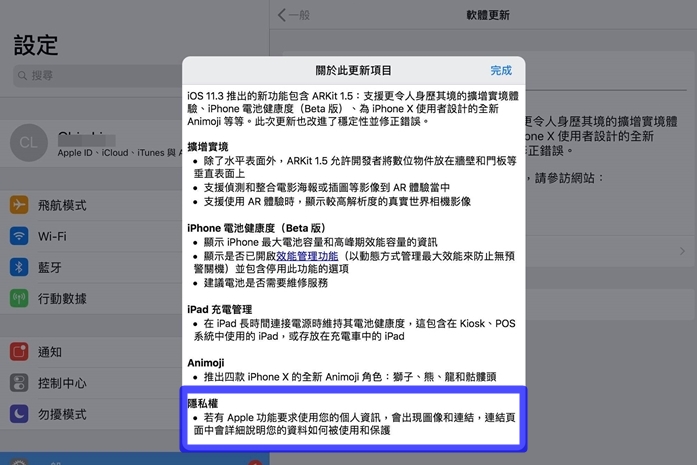697x465 pixels.
Task: Go back to 一般 settings
Action: 295,15
